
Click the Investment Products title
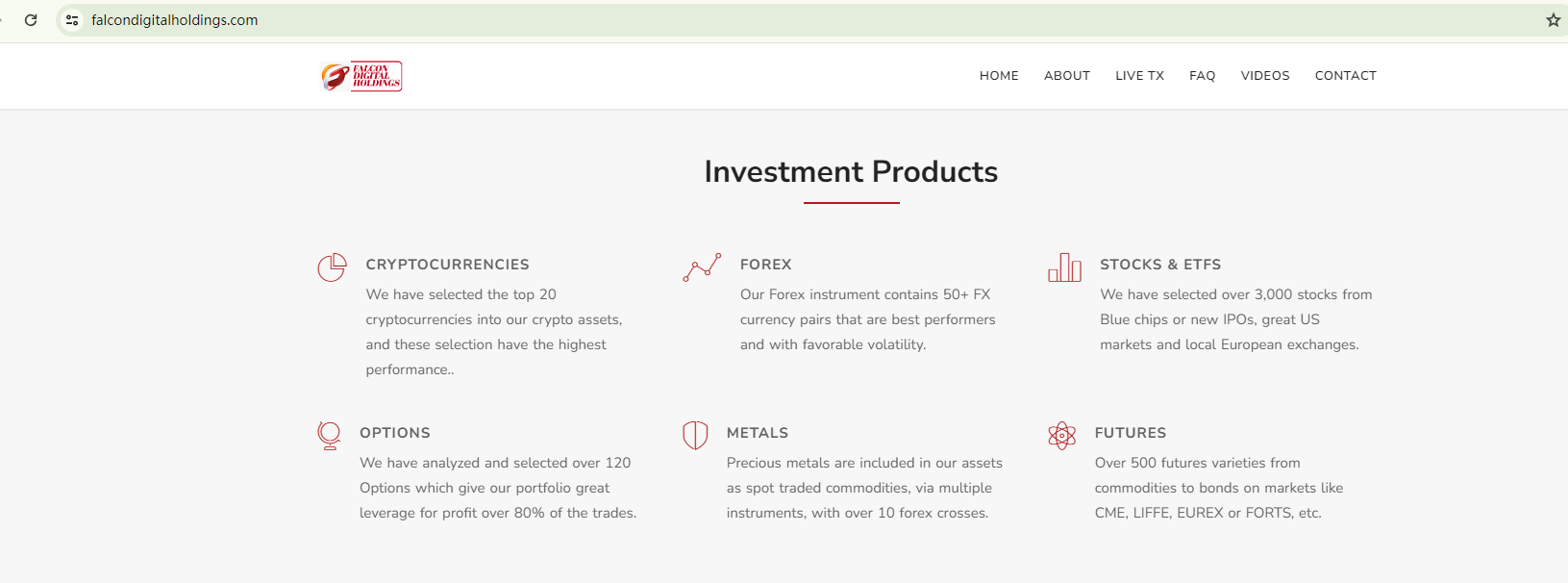coord(851,171)
